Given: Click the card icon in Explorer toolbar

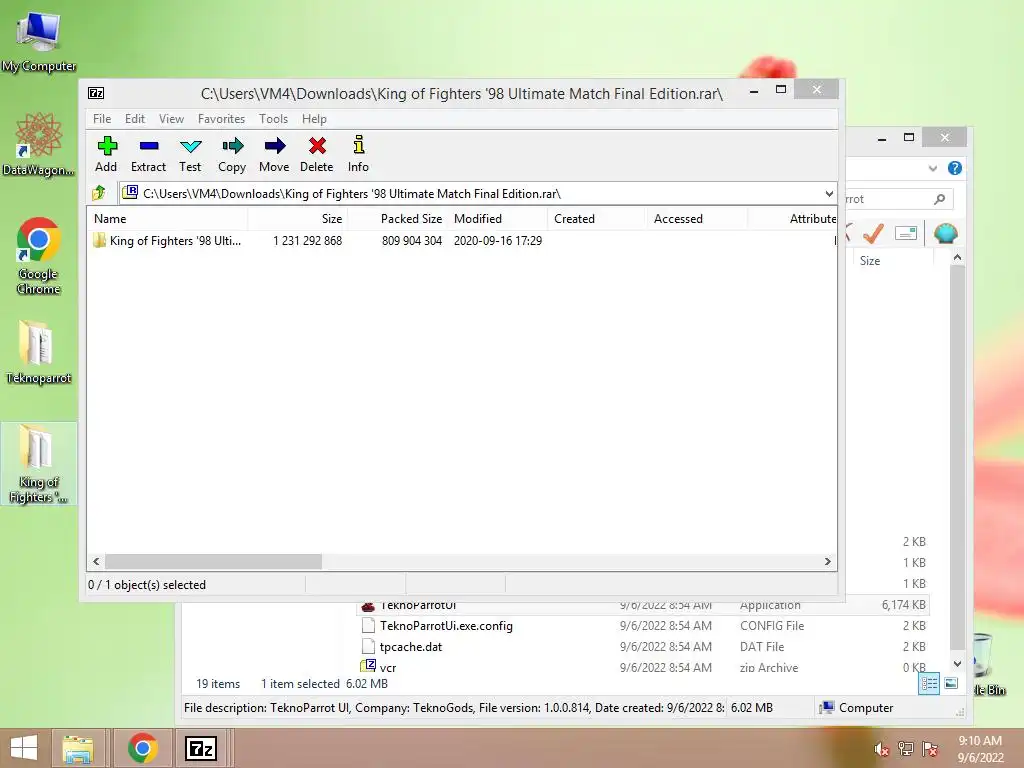Looking at the screenshot, I should (x=906, y=233).
